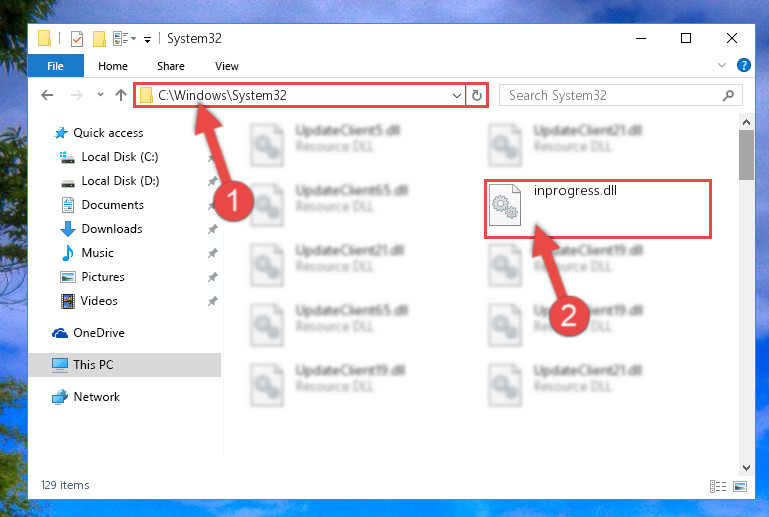Screen dimensions: 769x517
Task: Click the Search System32 box
Action: click(x=620, y=95)
